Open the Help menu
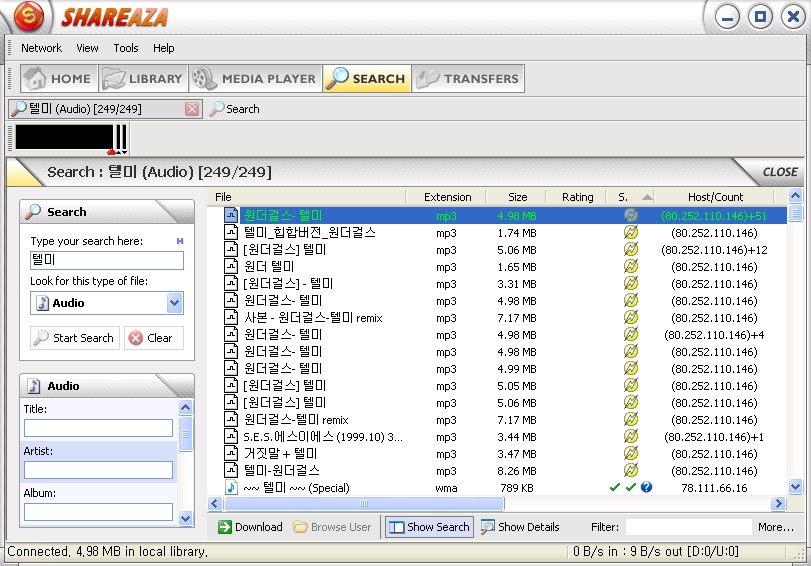 coord(163,48)
